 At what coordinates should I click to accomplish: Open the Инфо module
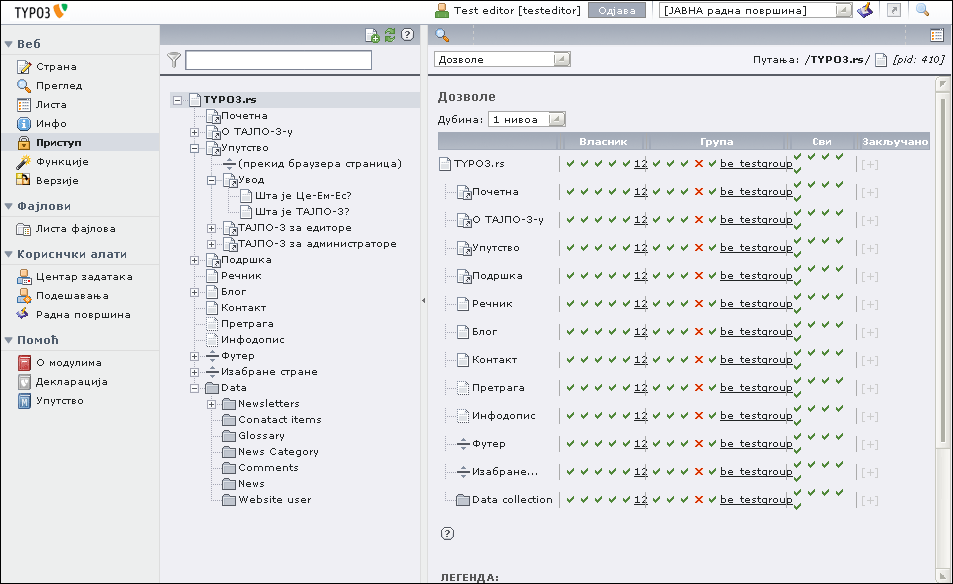click(51, 123)
